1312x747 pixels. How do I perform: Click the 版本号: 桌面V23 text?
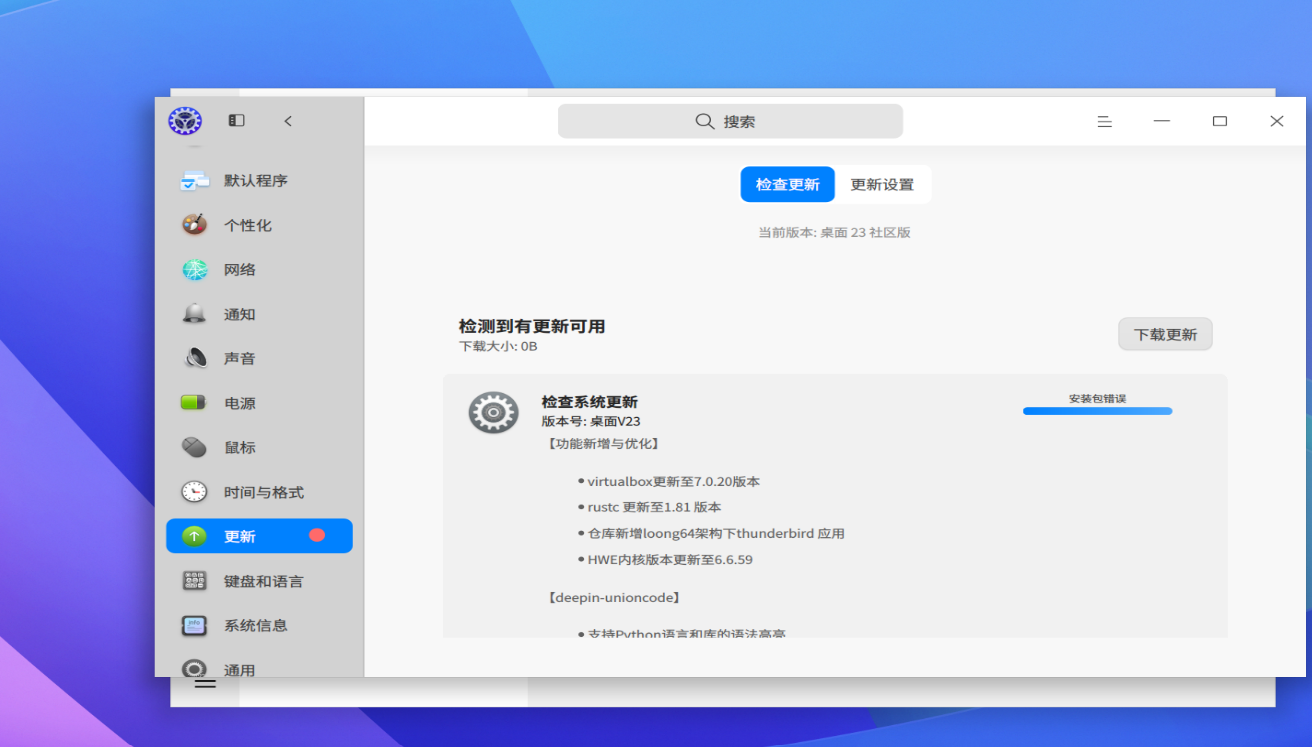591,422
